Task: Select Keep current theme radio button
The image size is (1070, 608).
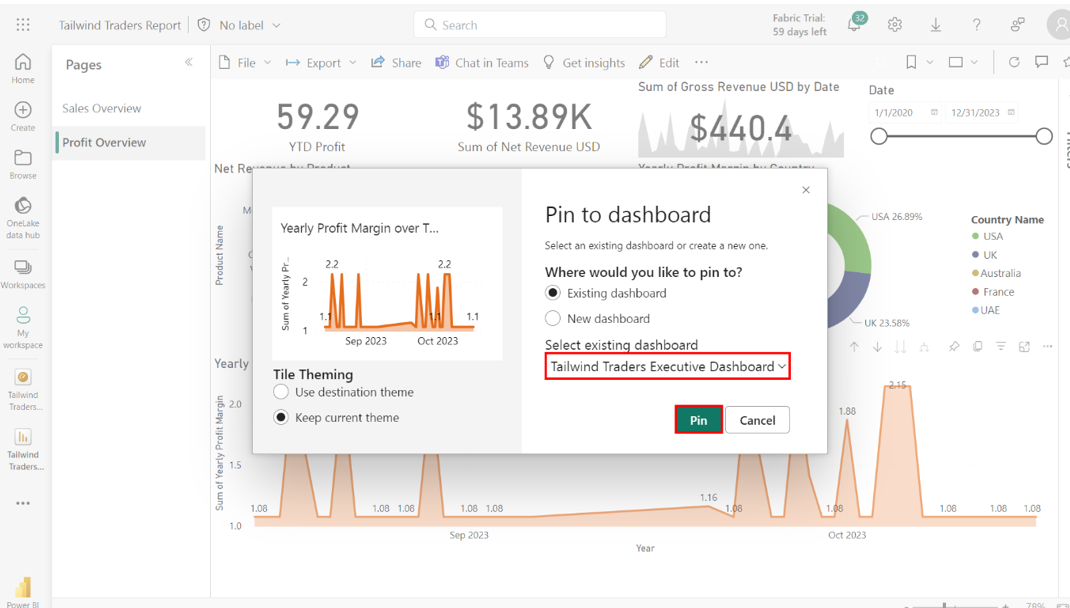Action: [x=281, y=417]
